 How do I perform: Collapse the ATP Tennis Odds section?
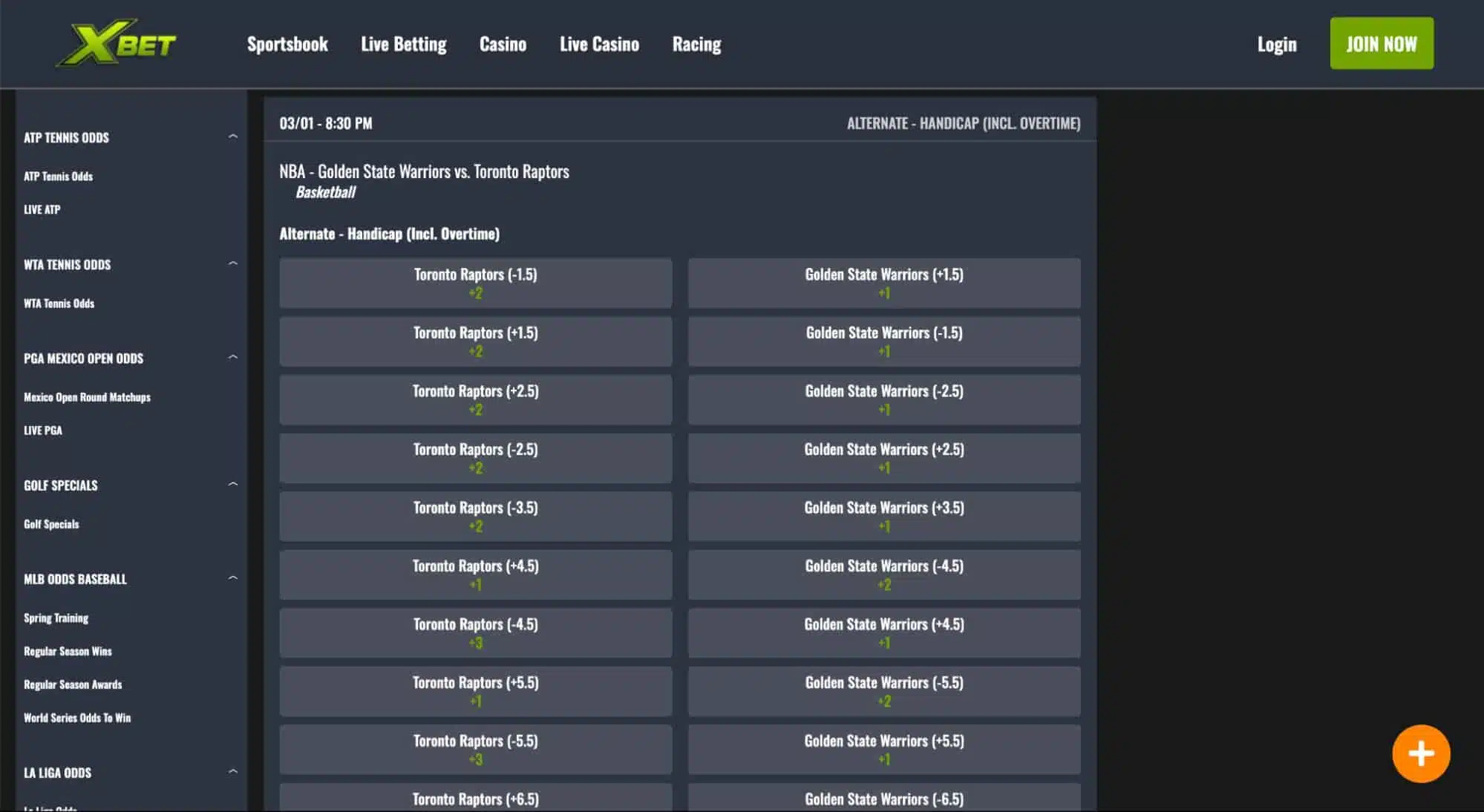(232, 137)
